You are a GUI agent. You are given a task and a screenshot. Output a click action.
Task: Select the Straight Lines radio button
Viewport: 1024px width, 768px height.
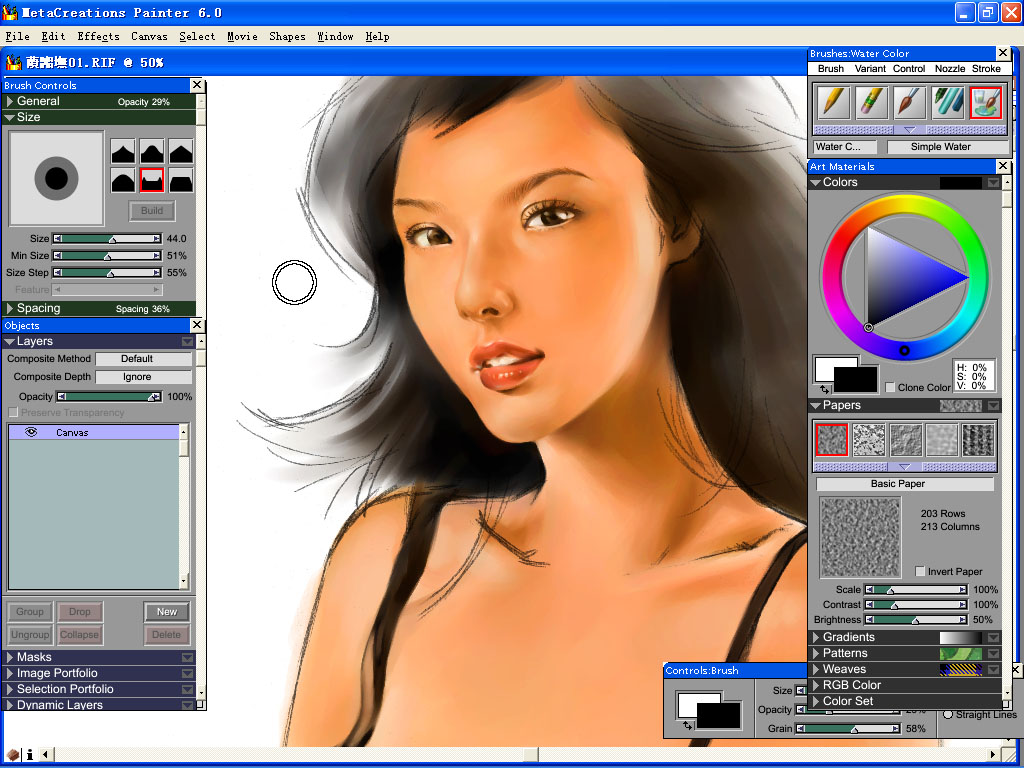pyautogui.click(x=948, y=714)
